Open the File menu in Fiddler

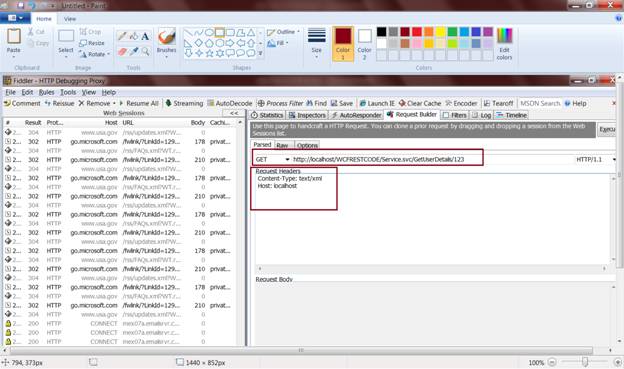click(x=10, y=92)
